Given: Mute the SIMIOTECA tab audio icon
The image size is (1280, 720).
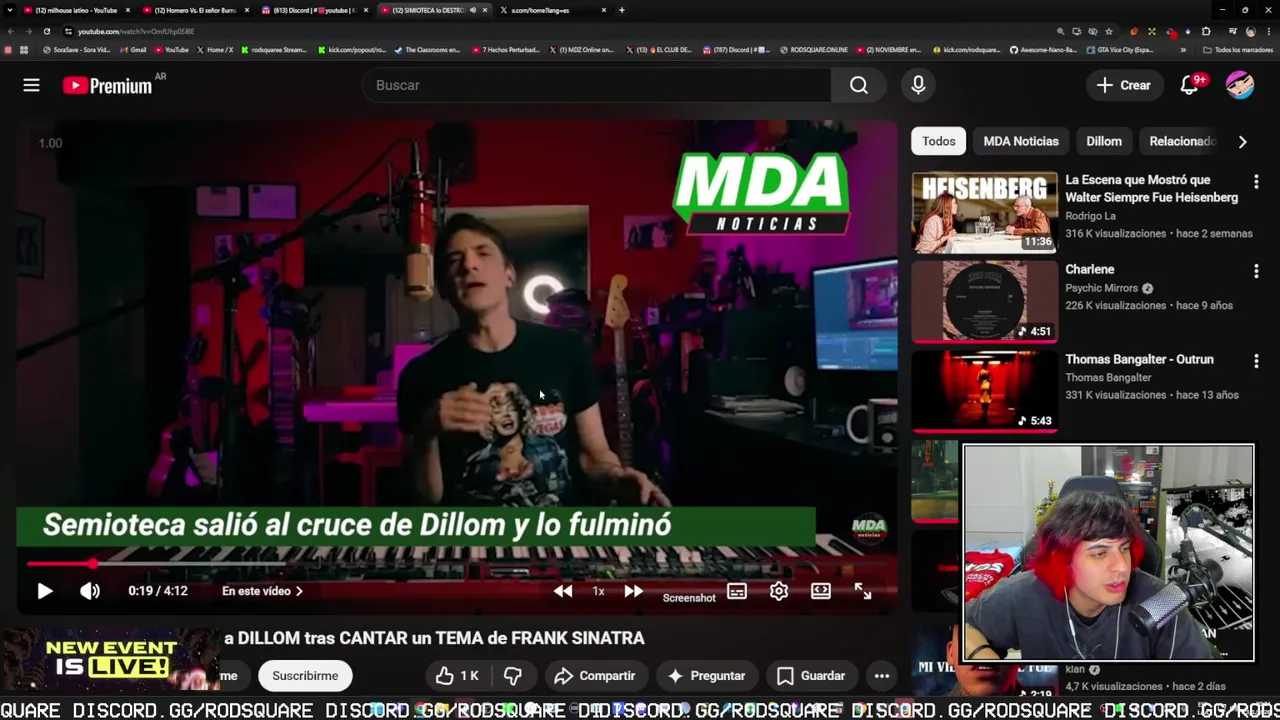Looking at the screenshot, I should pyautogui.click(x=473, y=10).
